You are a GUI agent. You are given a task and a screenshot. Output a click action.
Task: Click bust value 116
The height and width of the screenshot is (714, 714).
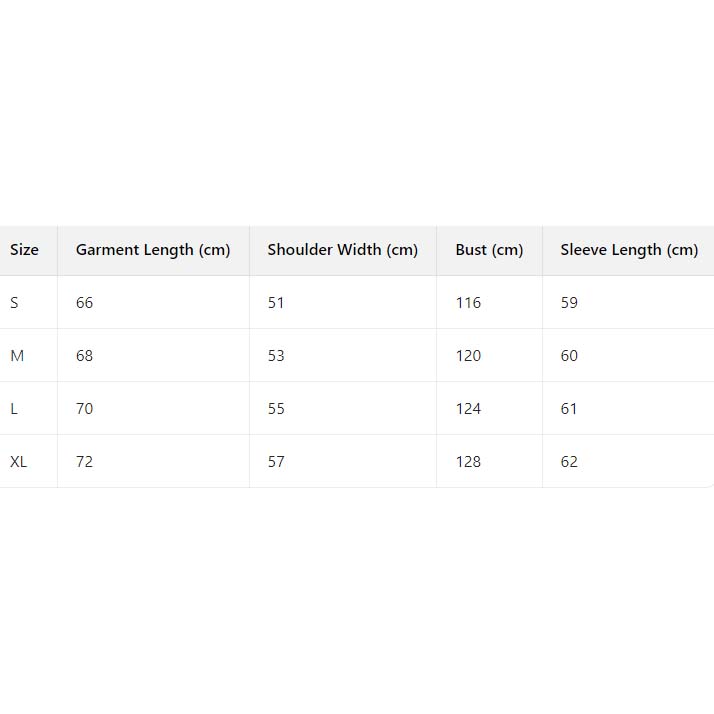coord(468,303)
